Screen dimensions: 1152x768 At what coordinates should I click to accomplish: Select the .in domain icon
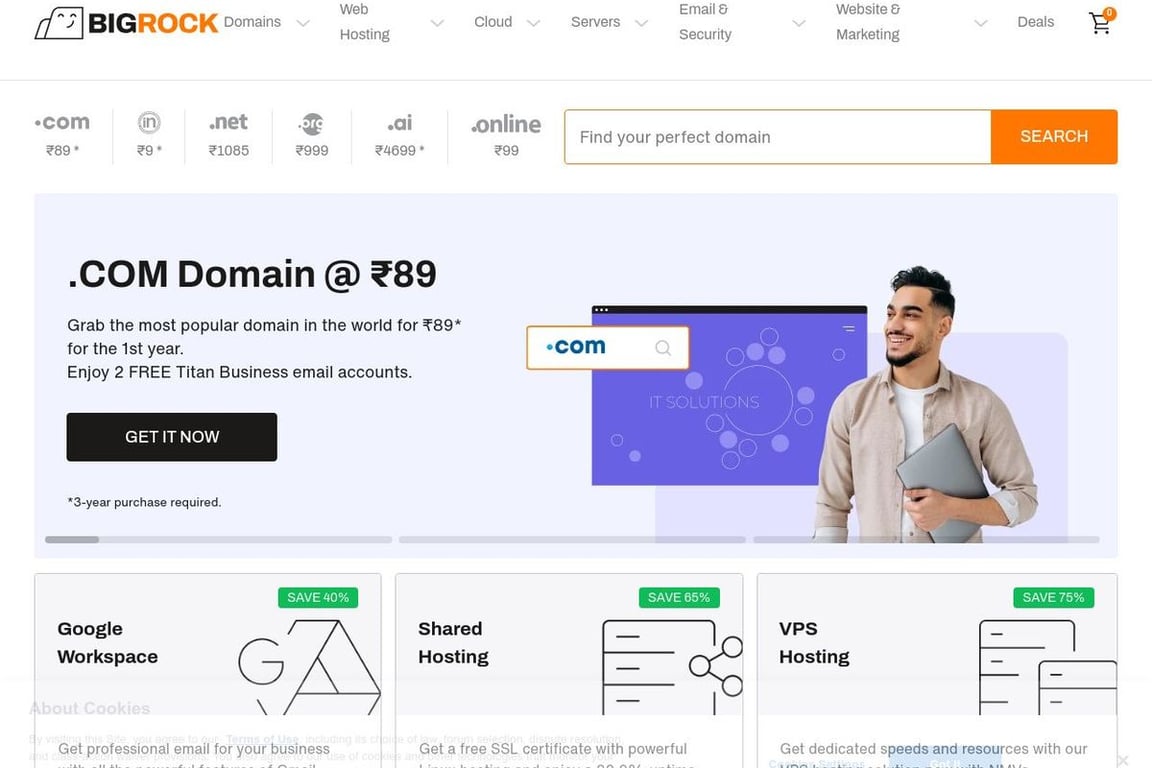click(149, 122)
